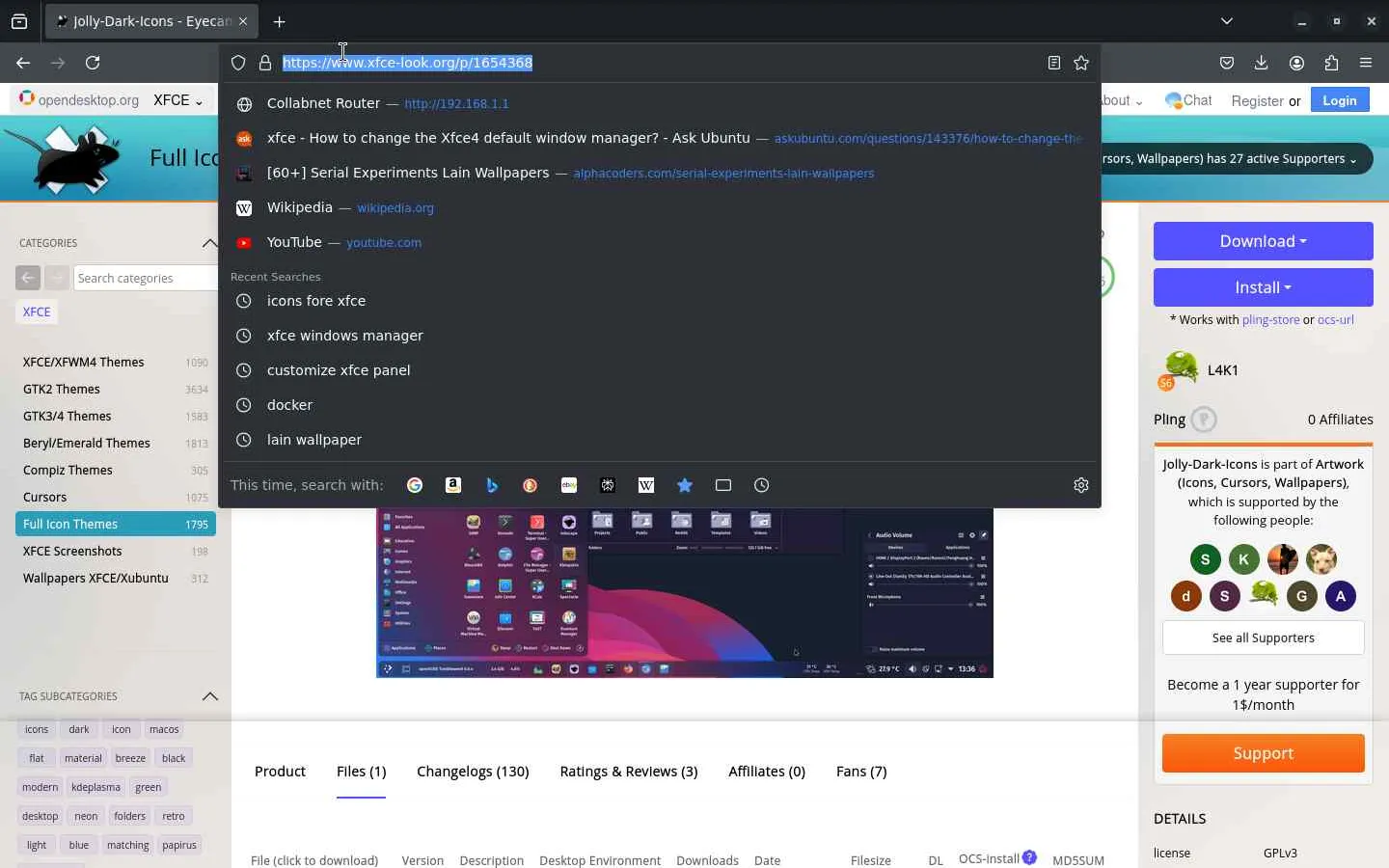Go back in the categories list
The height and width of the screenshot is (868, 1389).
(28, 278)
